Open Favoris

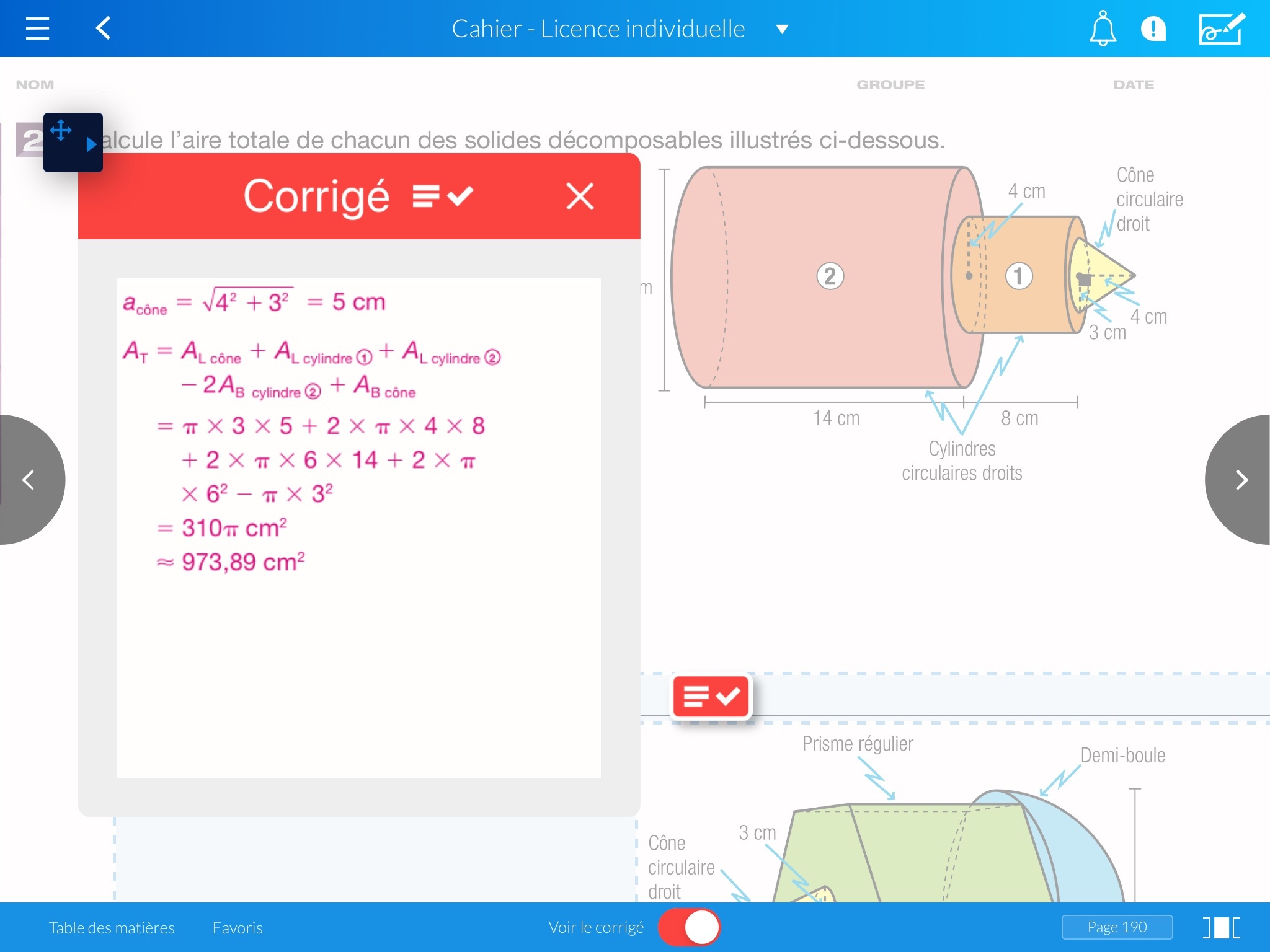[238, 928]
